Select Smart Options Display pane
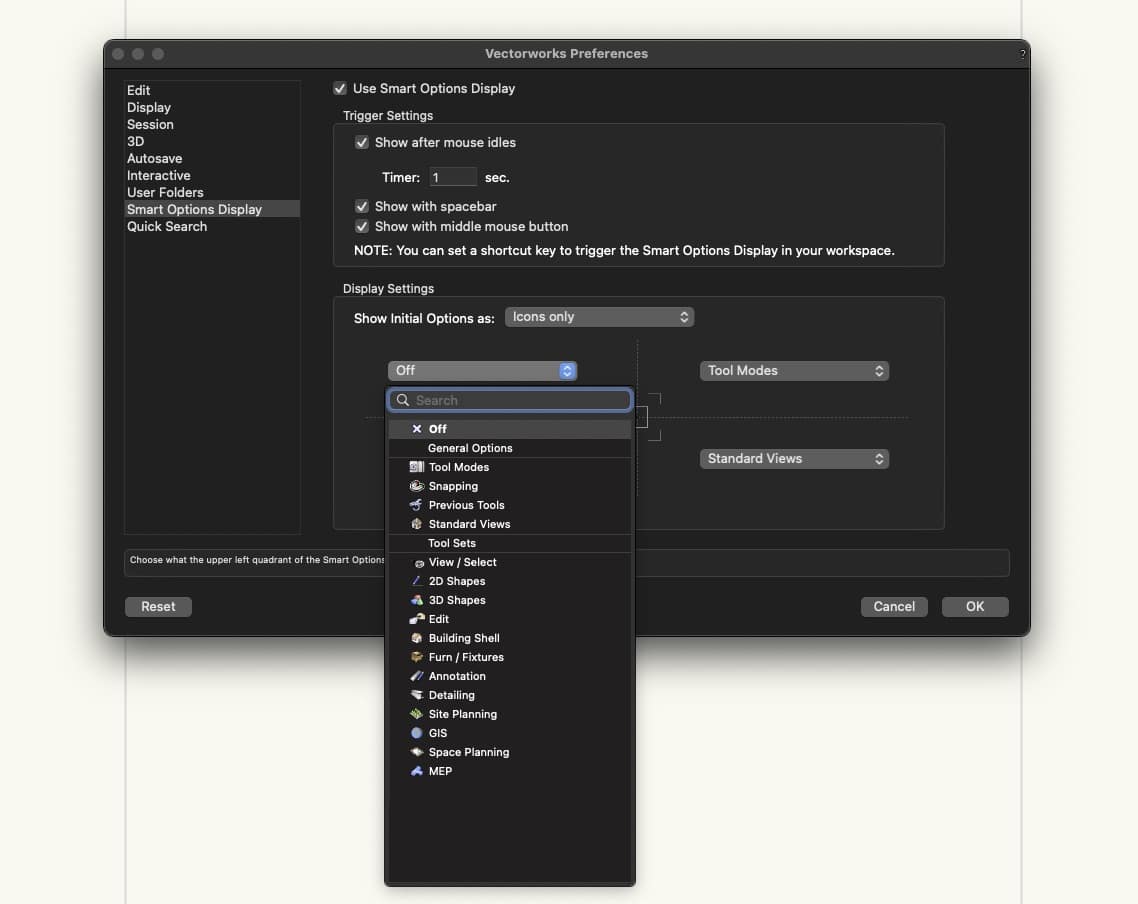Viewport: 1138px width, 904px height. point(212,209)
